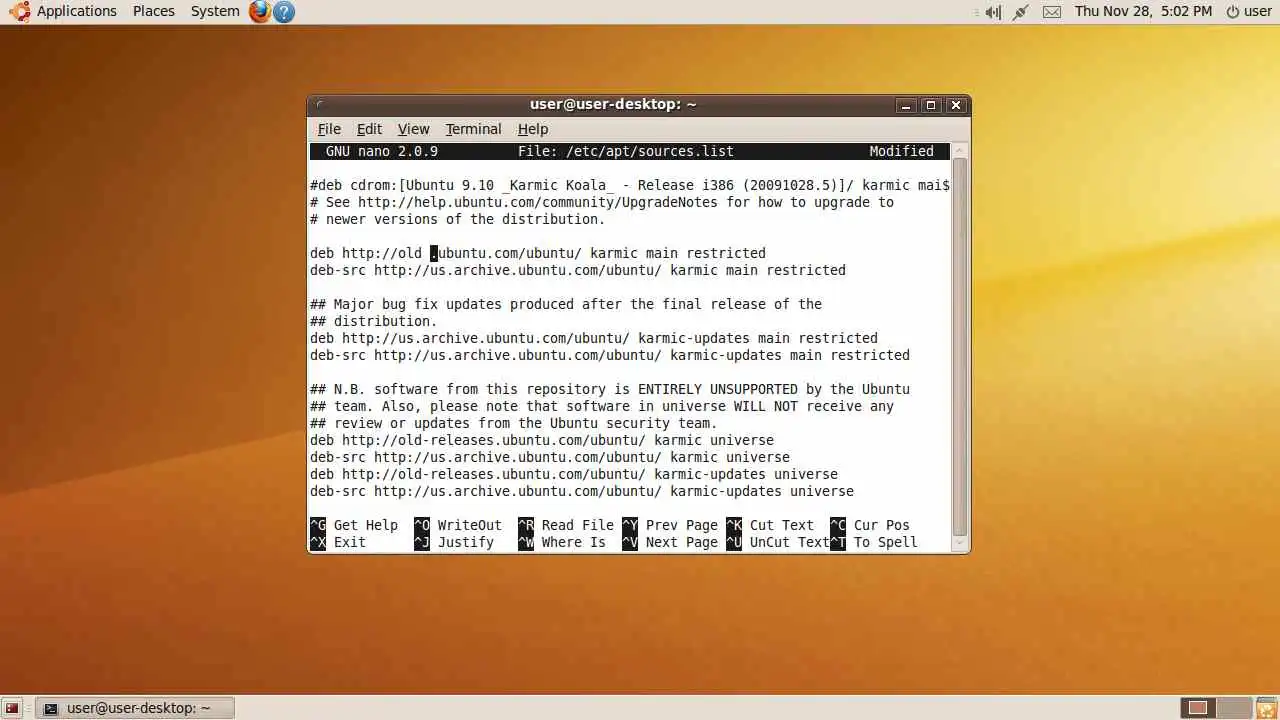Open the terminal File menu
1280x720 pixels.
pos(329,129)
